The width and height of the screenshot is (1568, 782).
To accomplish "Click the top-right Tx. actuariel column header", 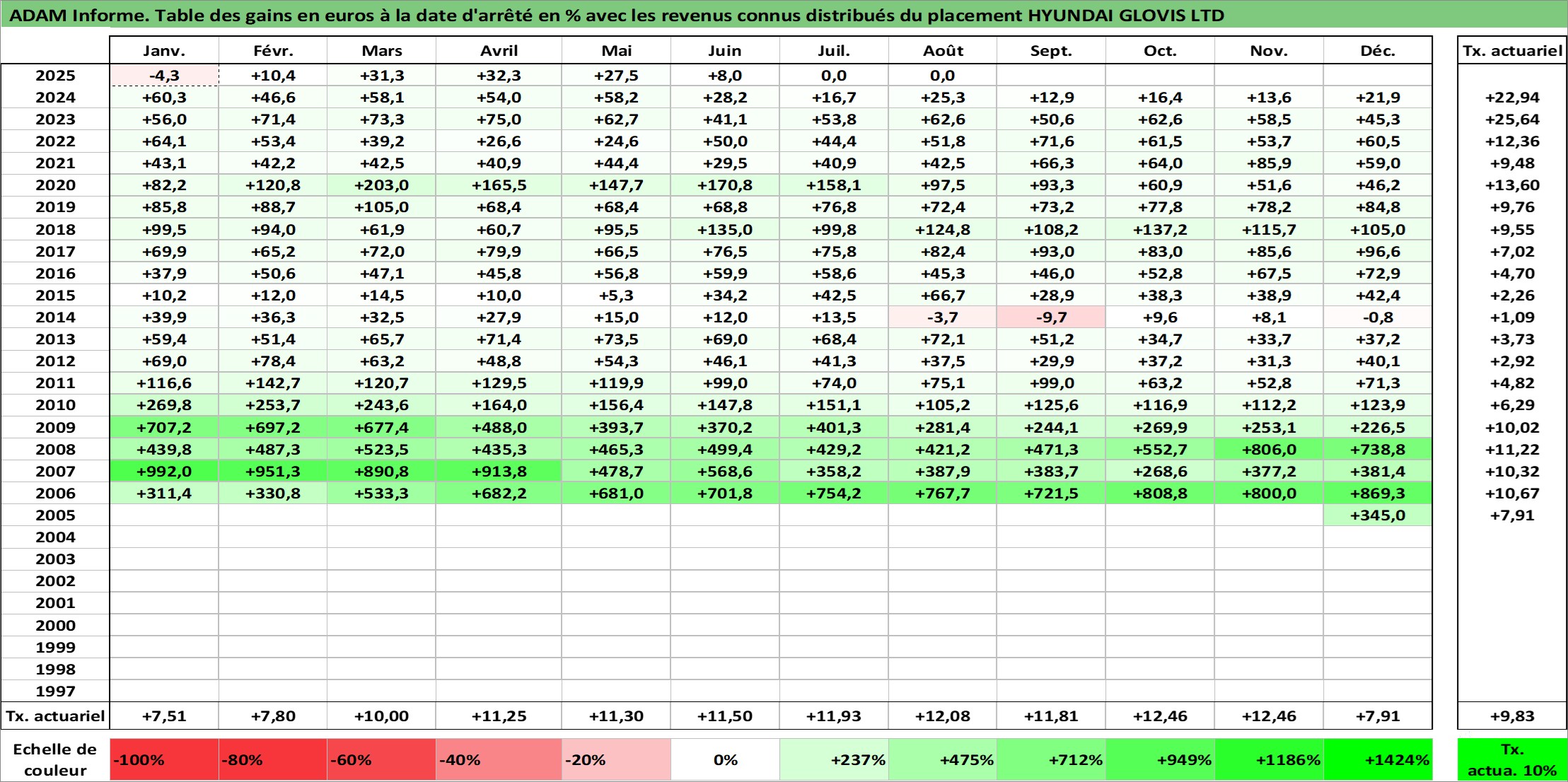I will tap(1512, 50).
